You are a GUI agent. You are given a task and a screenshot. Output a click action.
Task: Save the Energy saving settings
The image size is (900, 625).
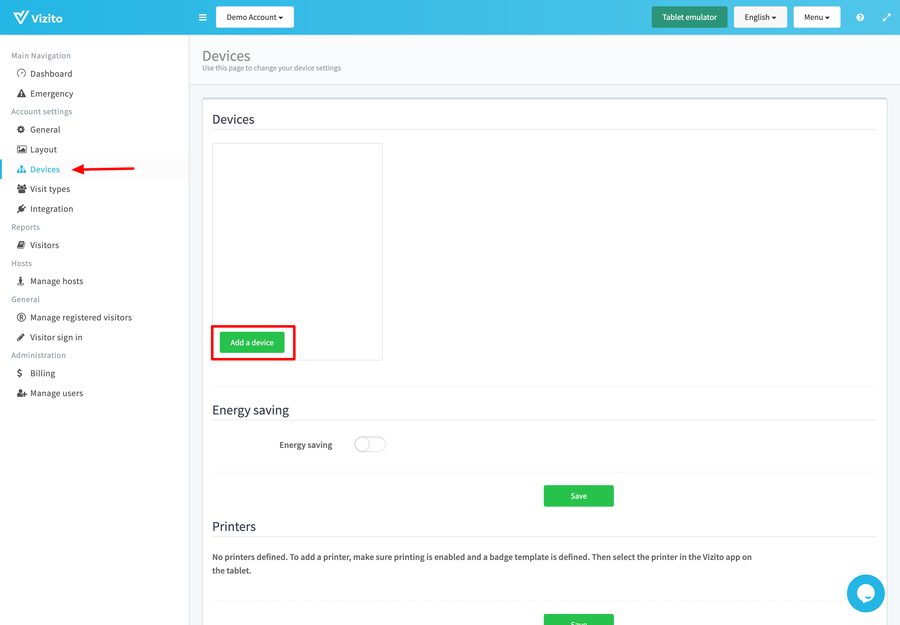tap(578, 496)
